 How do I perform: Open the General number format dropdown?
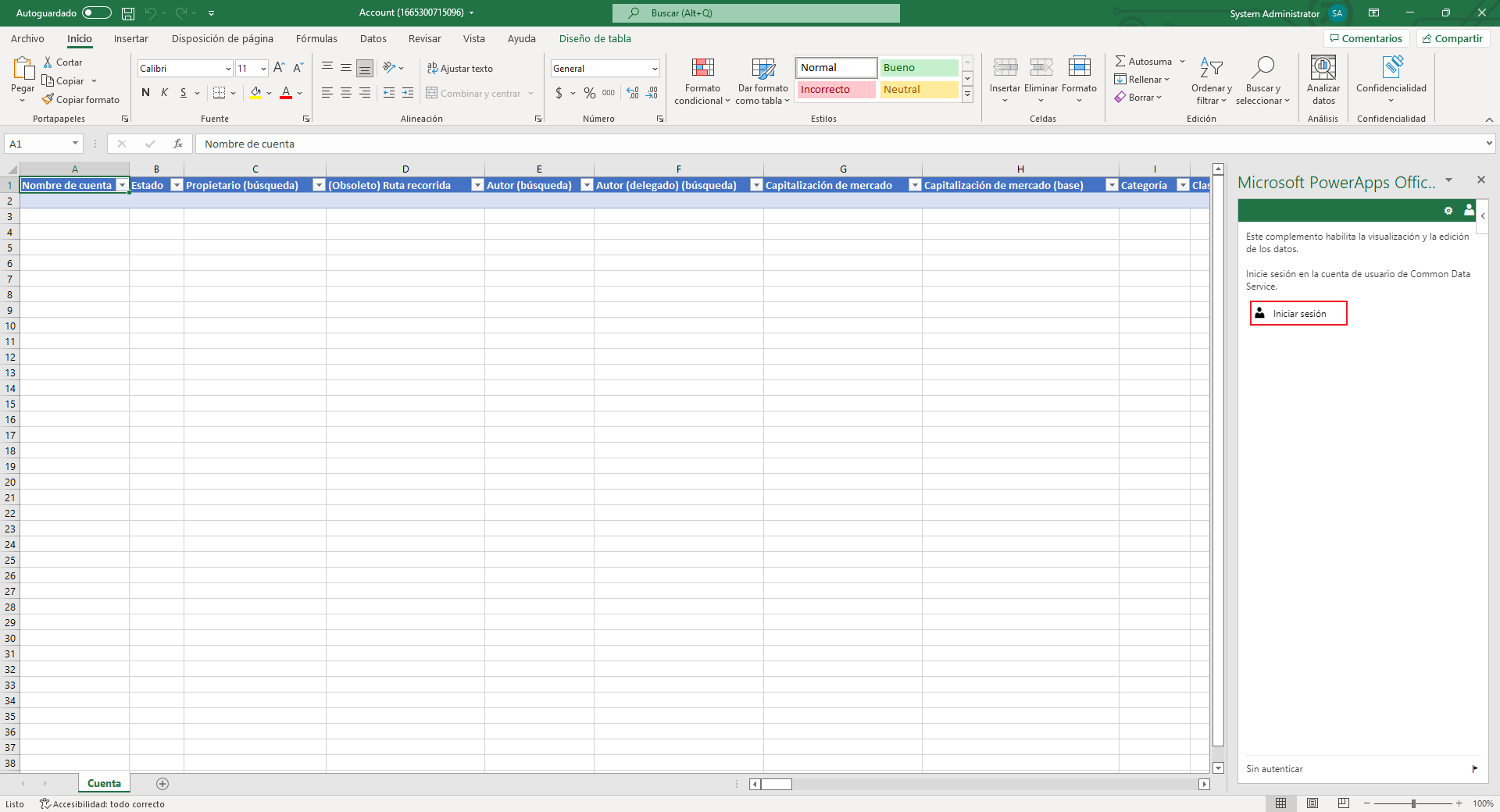[655, 69]
